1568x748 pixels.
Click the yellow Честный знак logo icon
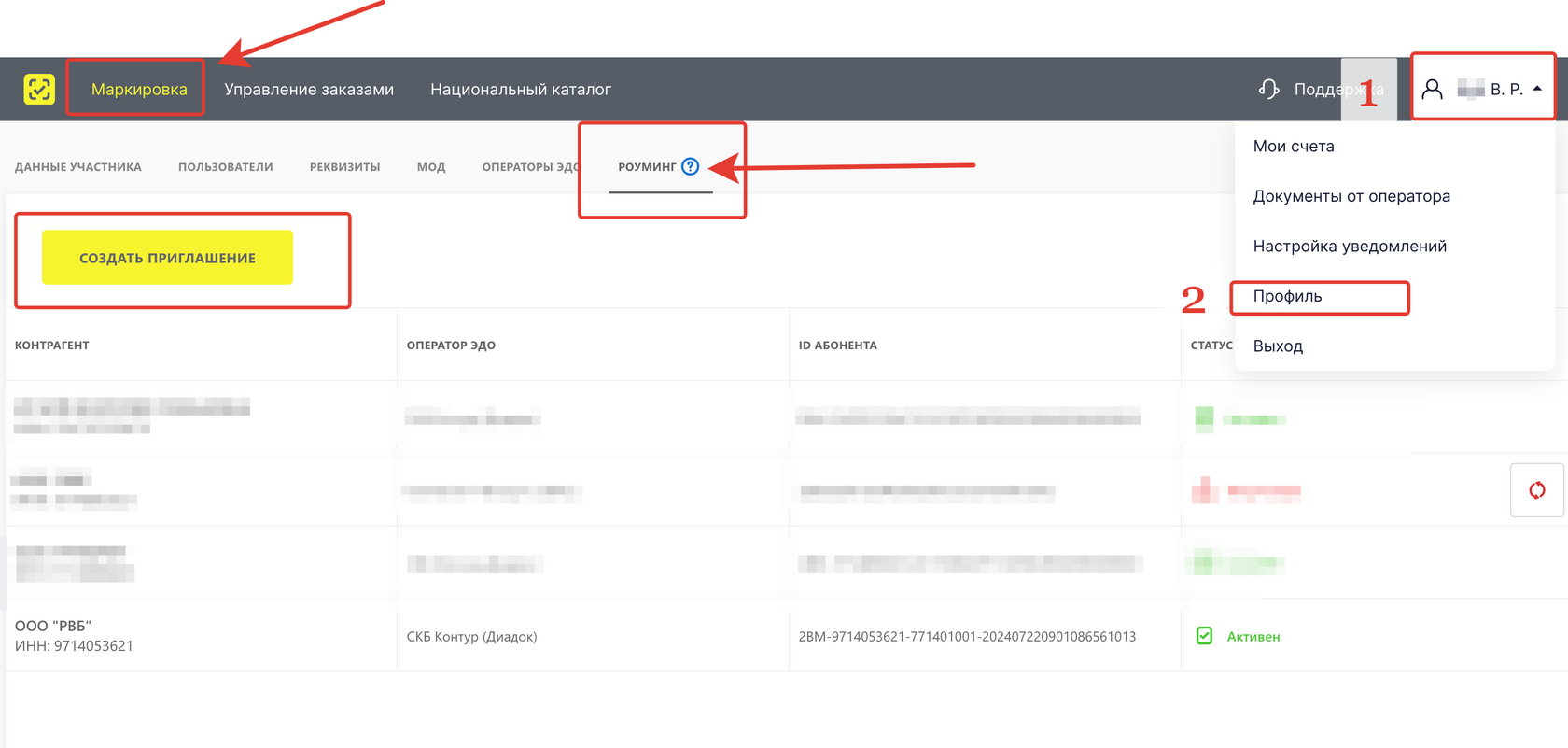coord(39,90)
